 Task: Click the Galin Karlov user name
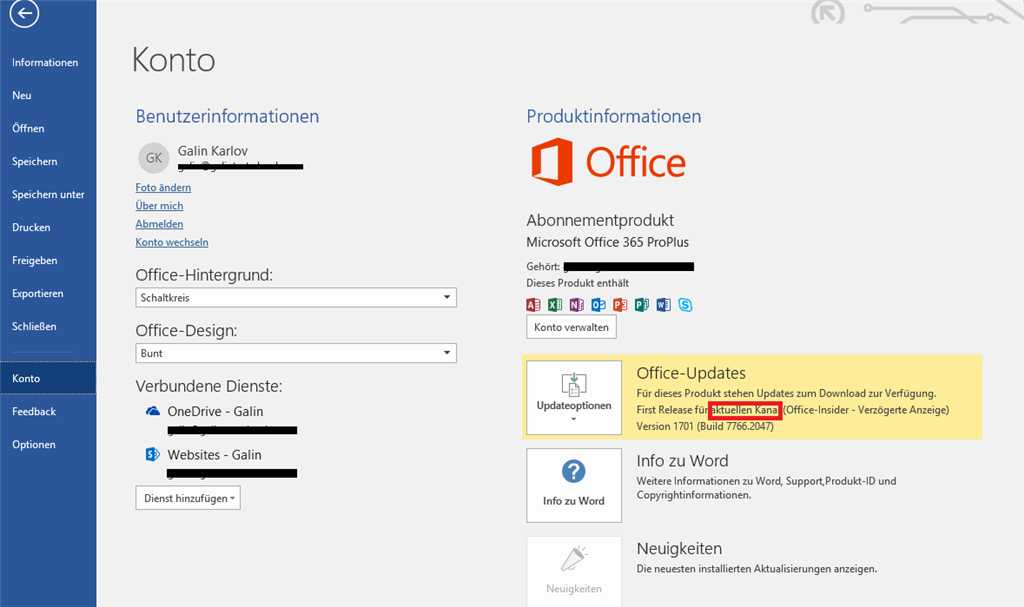coord(213,151)
